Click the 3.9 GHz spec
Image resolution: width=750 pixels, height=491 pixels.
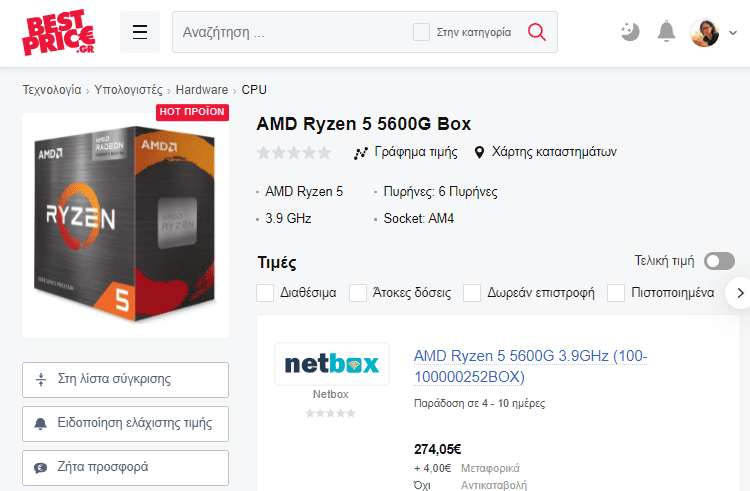point(288,218)
